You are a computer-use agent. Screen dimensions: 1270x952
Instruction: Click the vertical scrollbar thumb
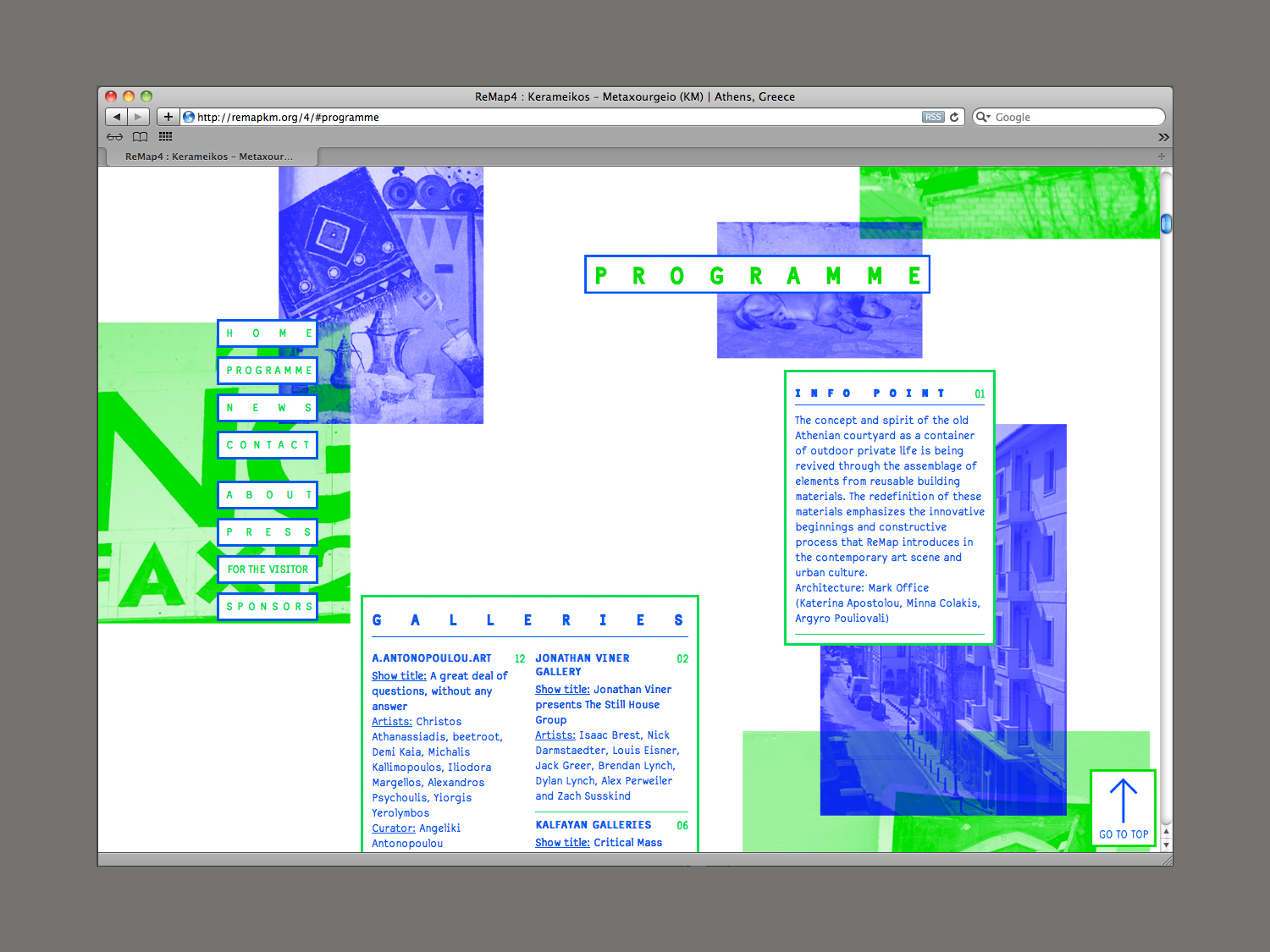[1166, 223]
